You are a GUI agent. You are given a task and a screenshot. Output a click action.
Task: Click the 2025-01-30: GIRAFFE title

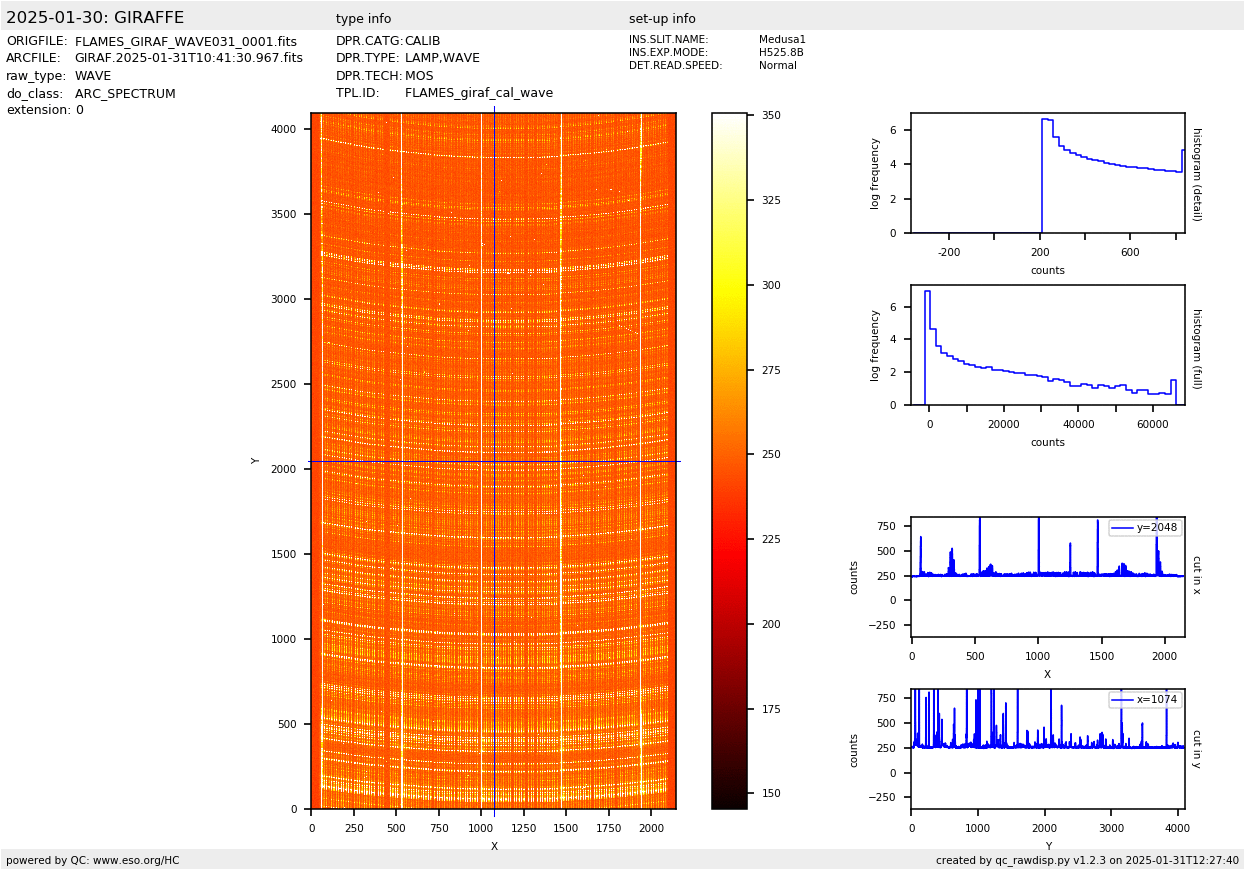point(95,18)
